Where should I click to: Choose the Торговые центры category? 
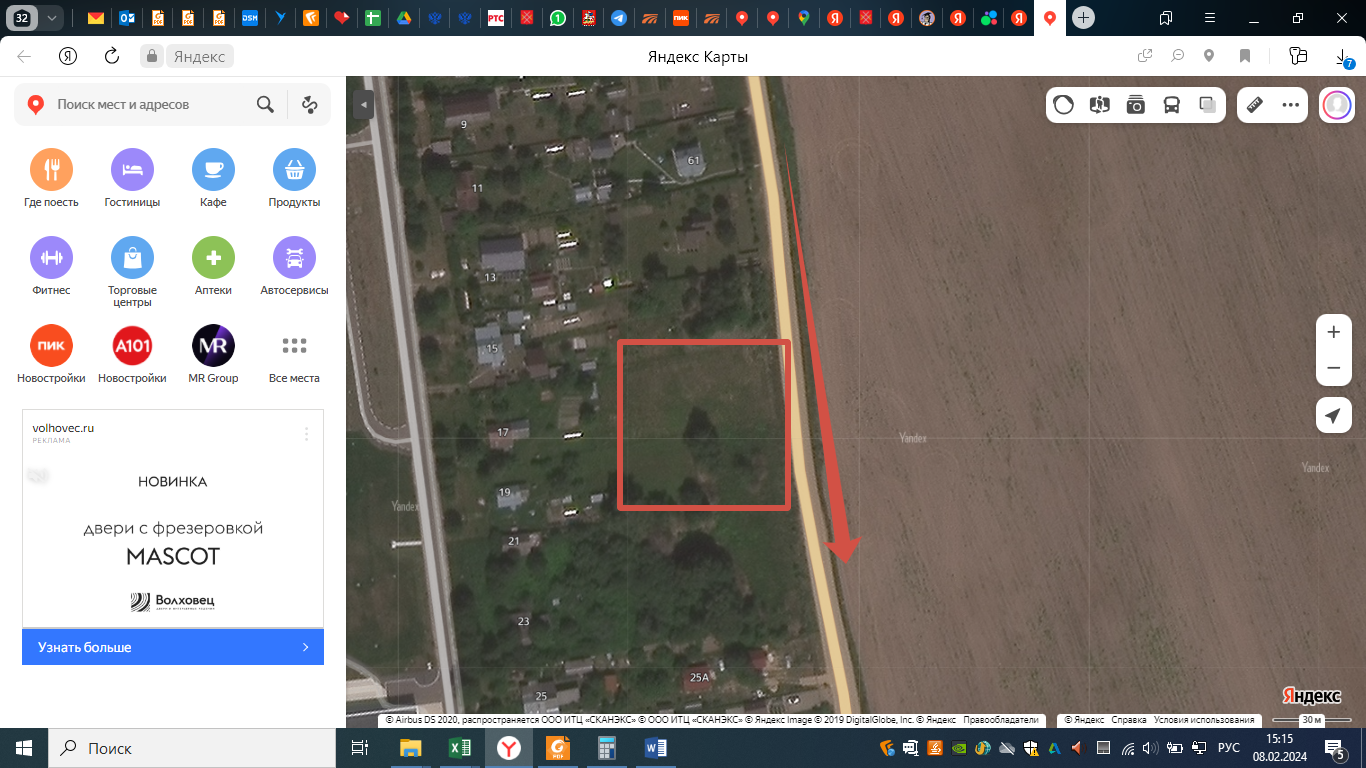pos(132,272)
